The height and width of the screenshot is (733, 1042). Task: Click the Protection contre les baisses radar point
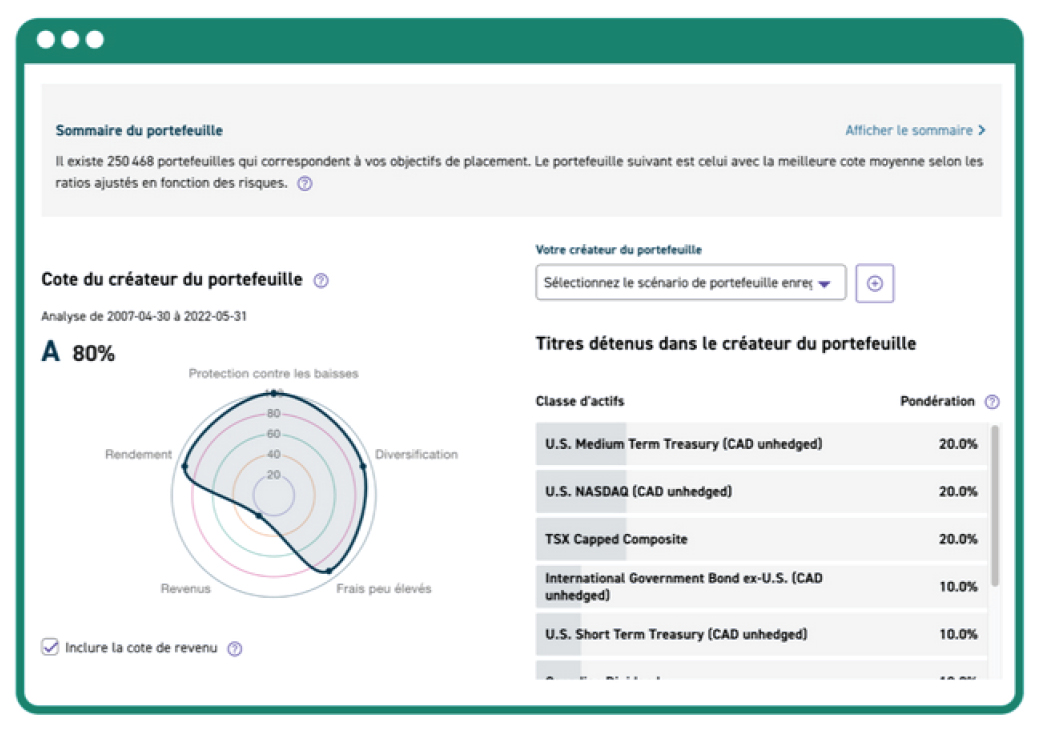coord(274,393)
